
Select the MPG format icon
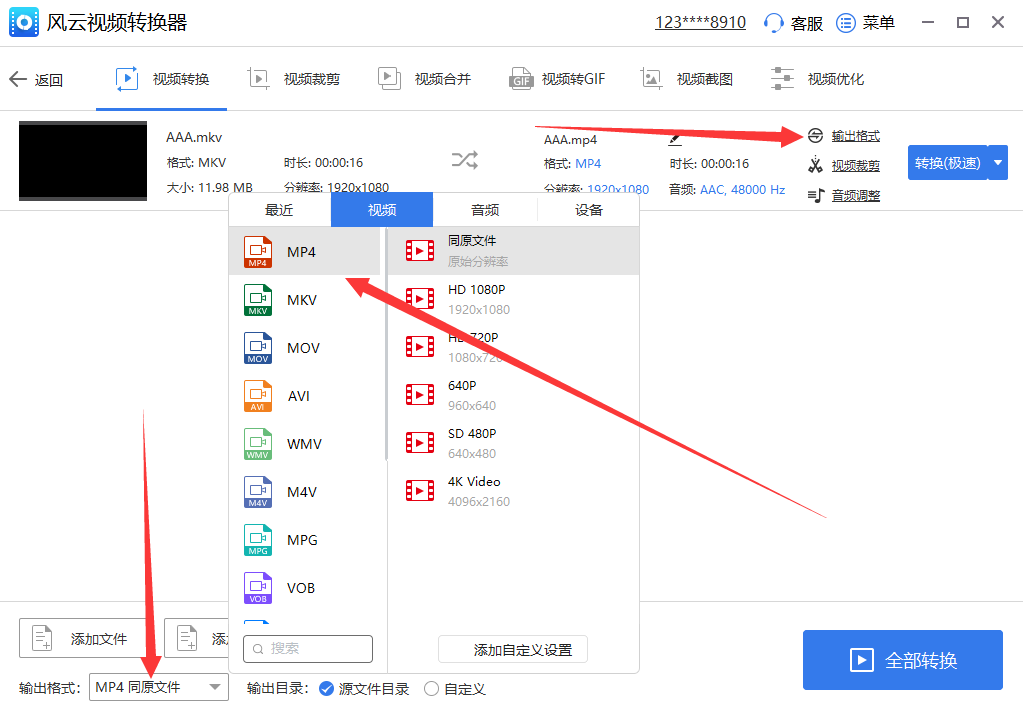[258, 540]
